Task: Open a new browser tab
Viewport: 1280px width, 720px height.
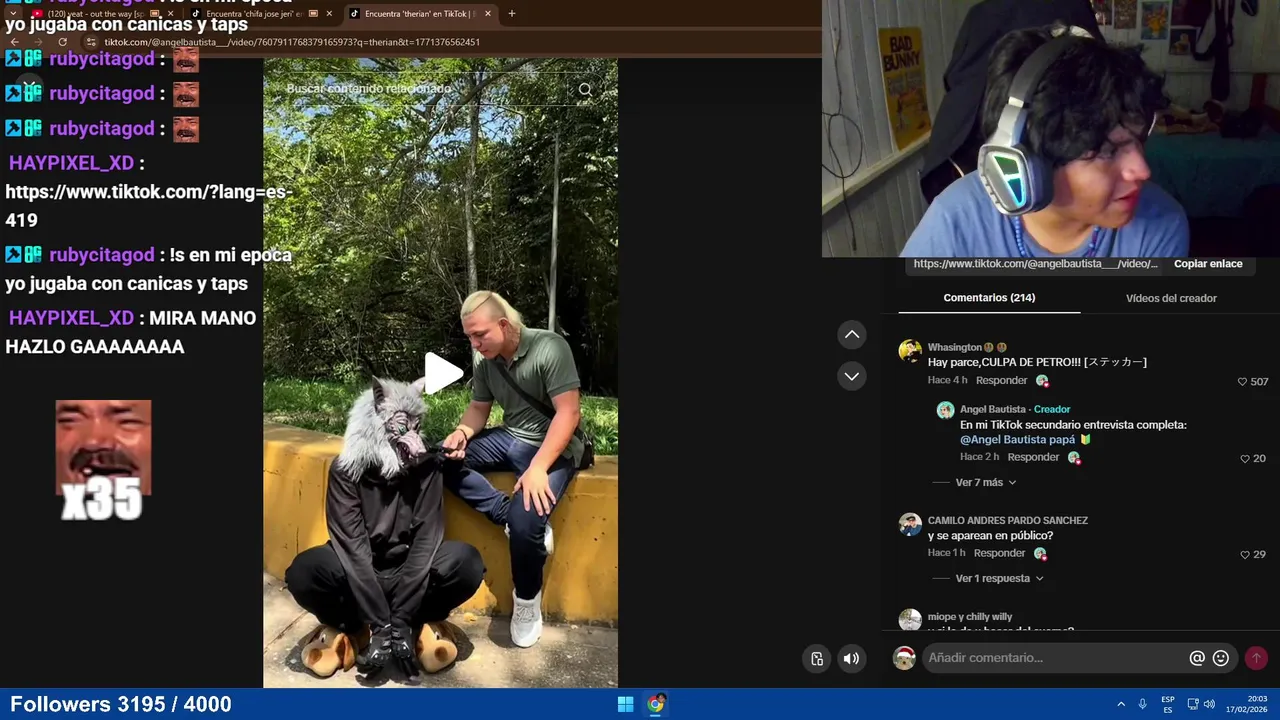Action: tap(512, 14)
